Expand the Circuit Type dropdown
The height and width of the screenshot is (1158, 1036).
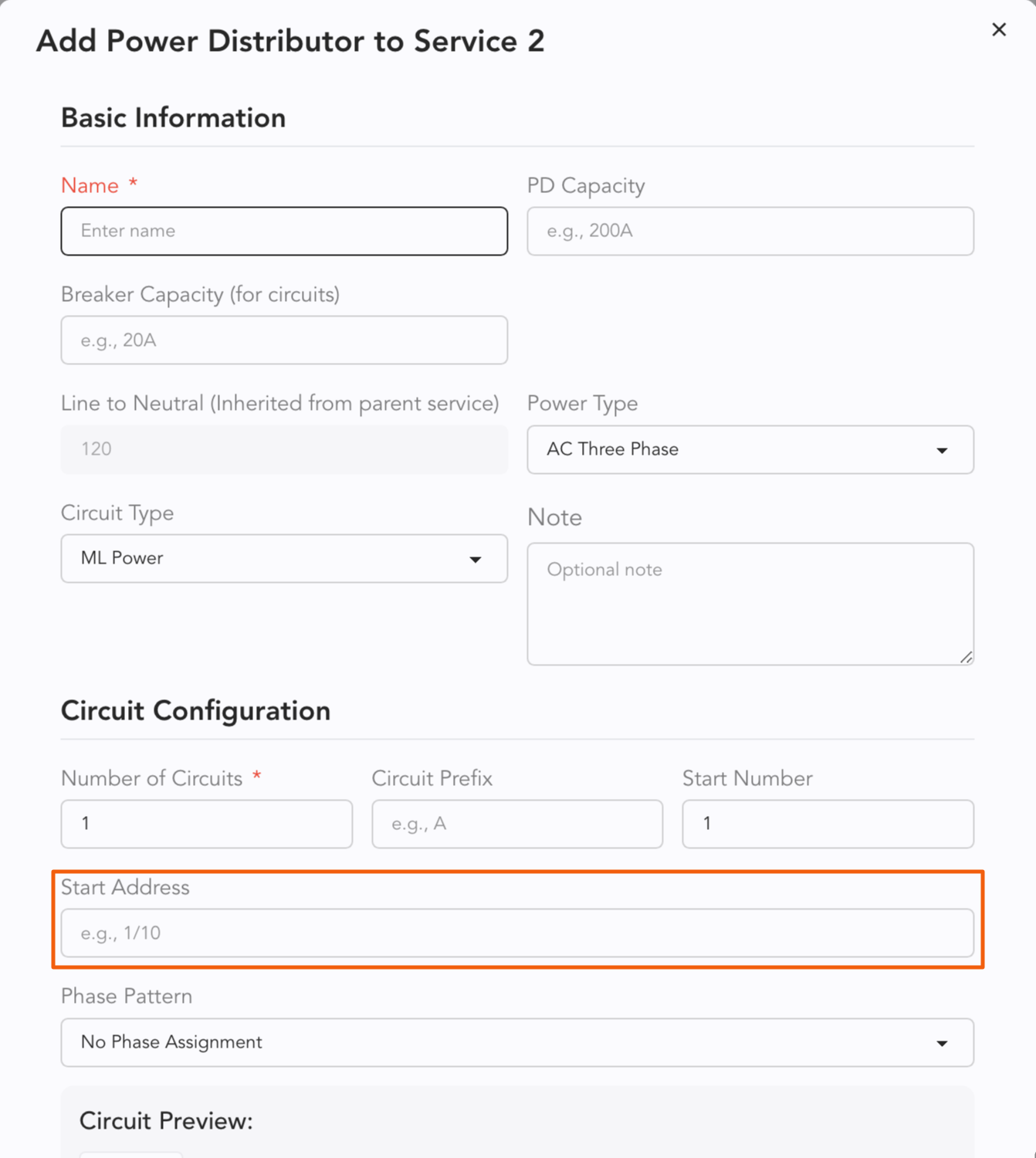click(x=284, y=558)
